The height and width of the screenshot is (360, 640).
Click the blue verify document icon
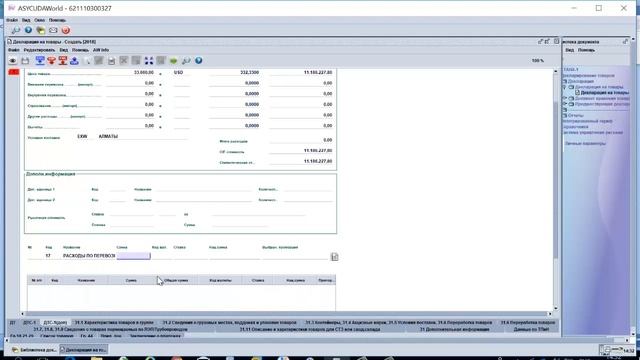coord(40,61)
